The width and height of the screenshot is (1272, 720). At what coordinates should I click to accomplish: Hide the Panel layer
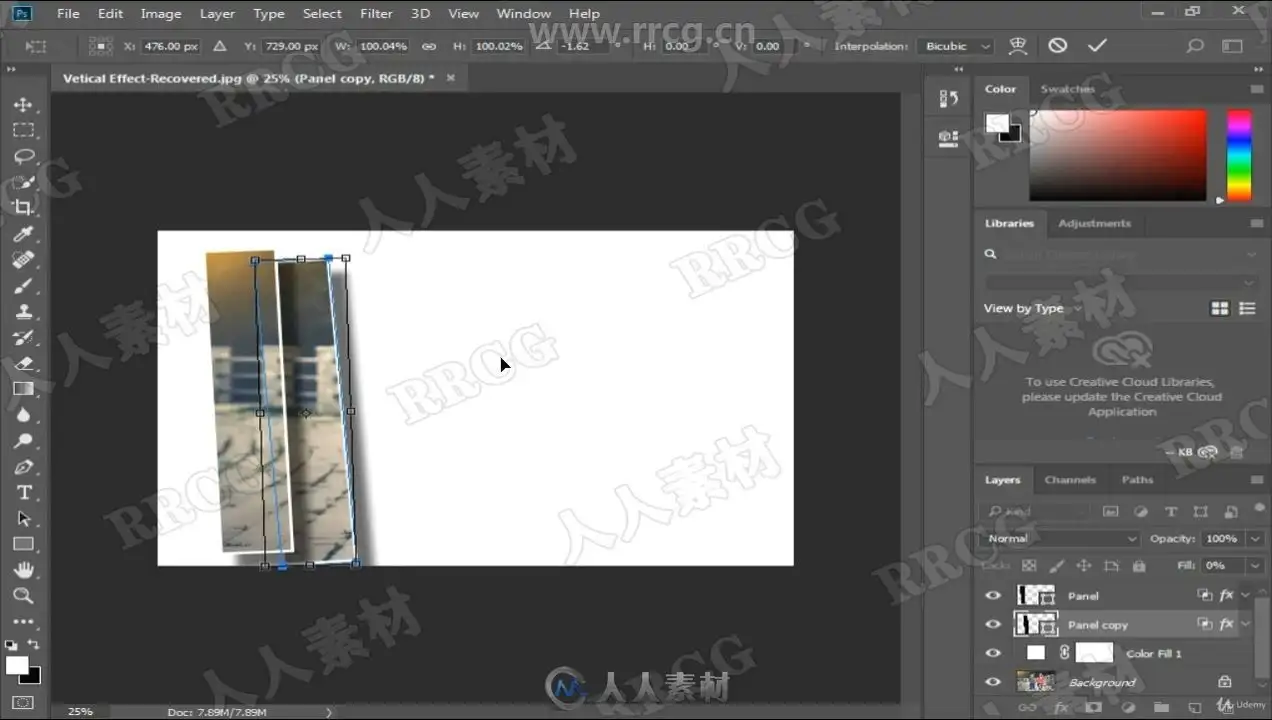[x=993, y=595]
